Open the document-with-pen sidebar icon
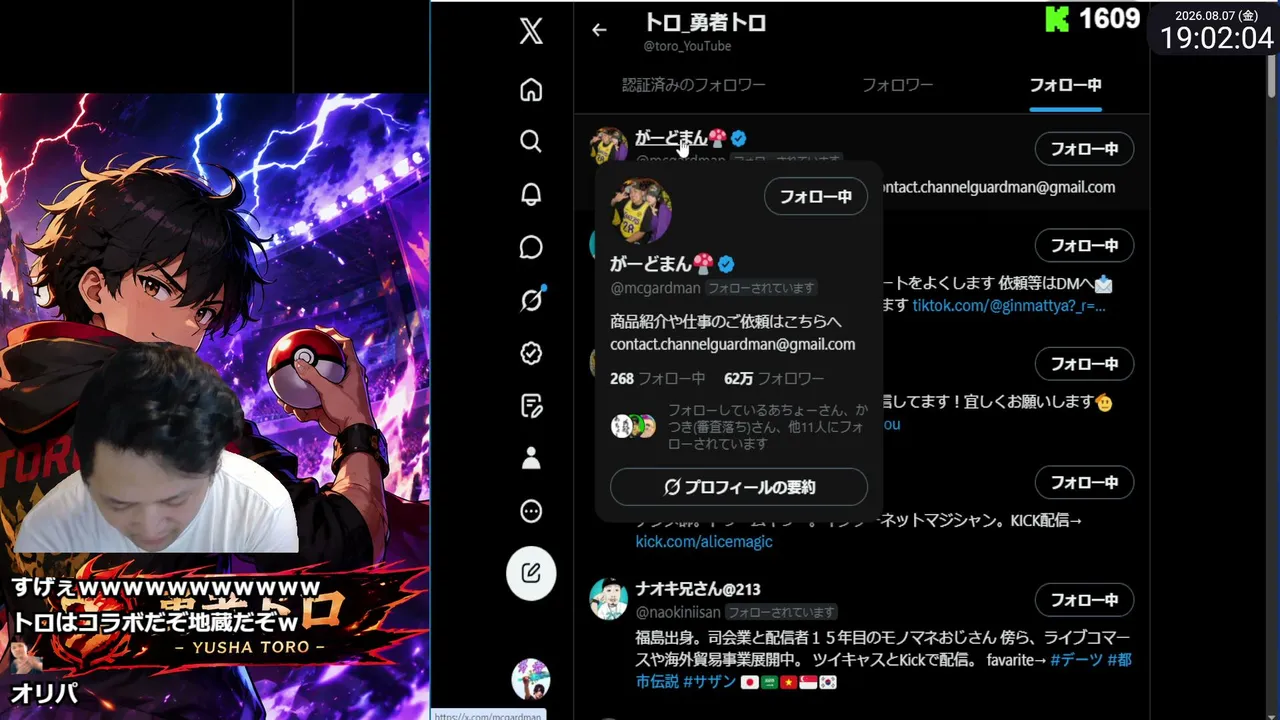This screenshot has width=1280, height=720. (x=531, y=405)
